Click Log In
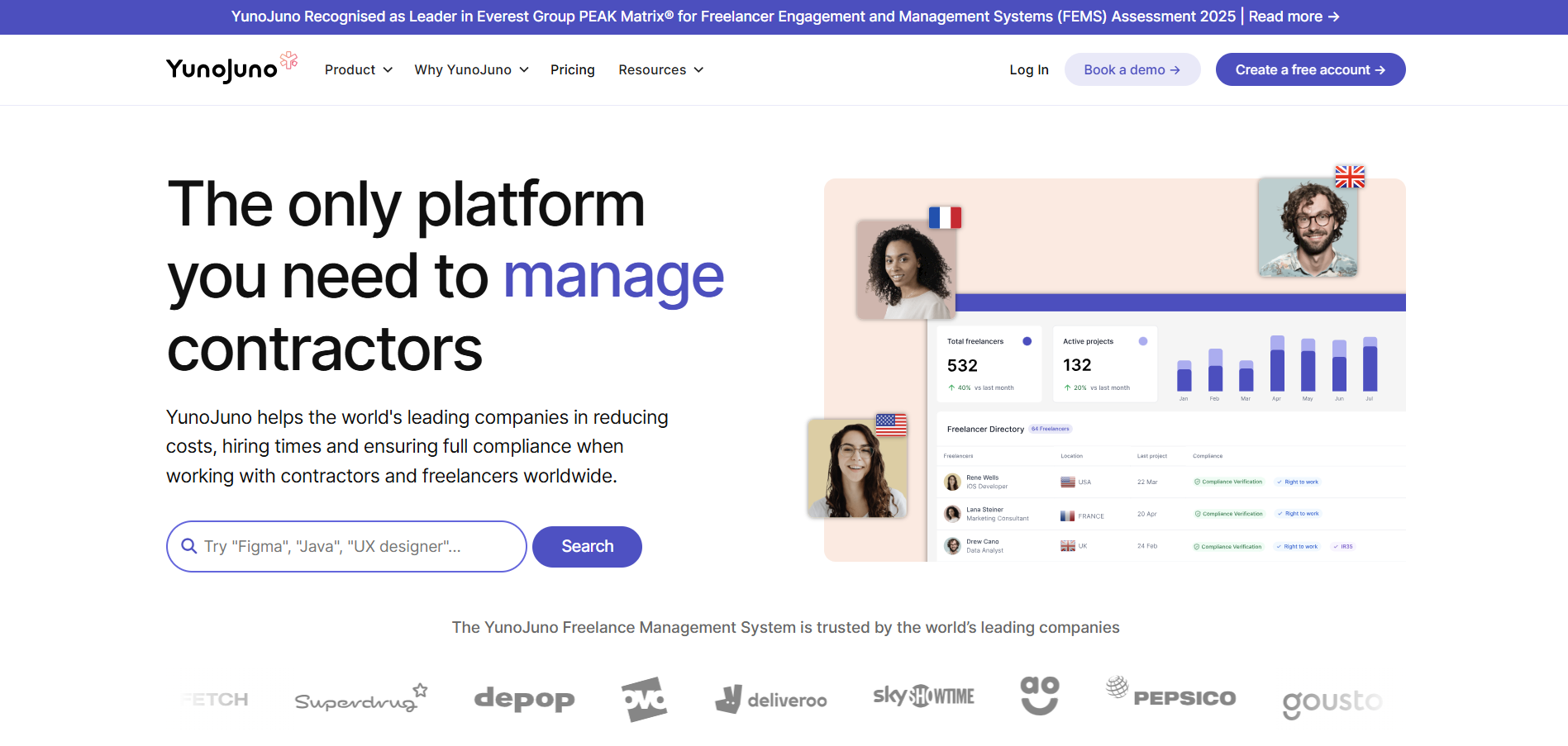Screen dimensions: 1568x746 (1029, 69)
